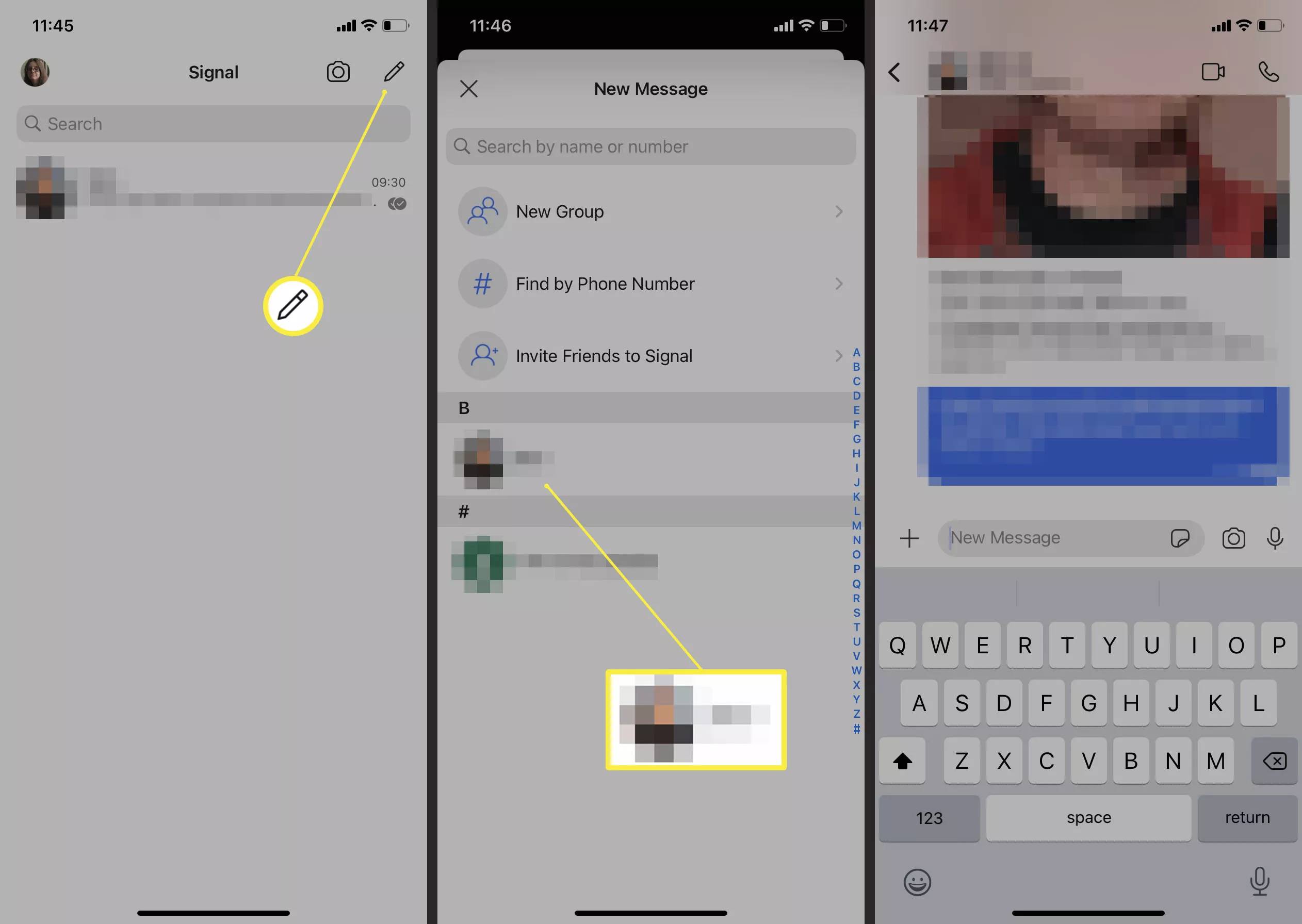
Task: Tap the Signal home screen search bar
Action: coord(213,123)
